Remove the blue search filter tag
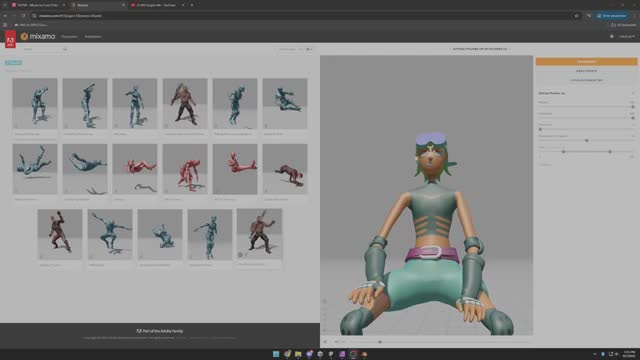The width and height of the screenshot is (640, 360). [13, 62]
